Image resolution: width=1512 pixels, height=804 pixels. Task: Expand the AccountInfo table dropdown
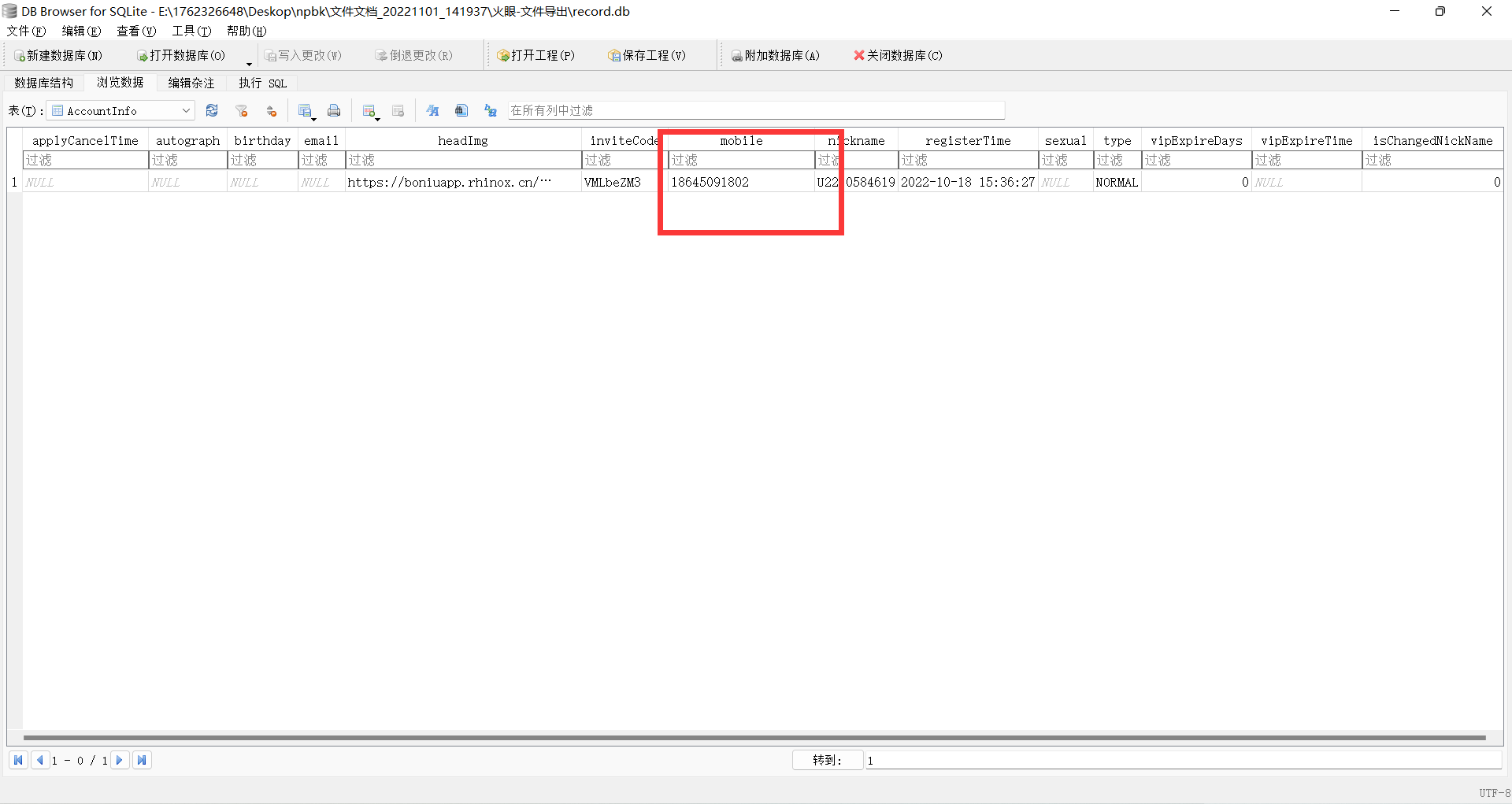point(186,111)
